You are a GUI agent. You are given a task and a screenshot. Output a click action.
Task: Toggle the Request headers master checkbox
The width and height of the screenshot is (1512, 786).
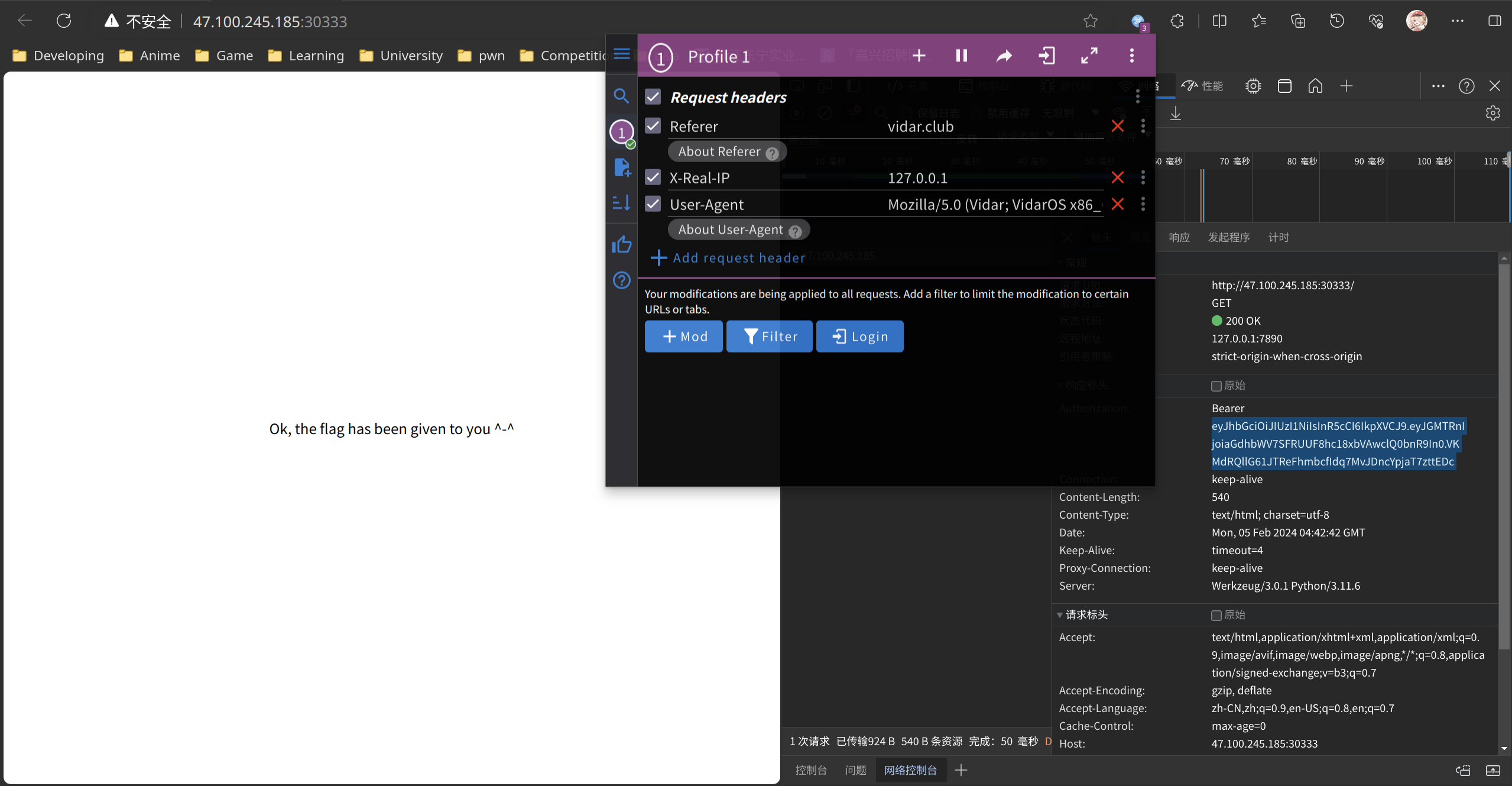pos(653,97)
